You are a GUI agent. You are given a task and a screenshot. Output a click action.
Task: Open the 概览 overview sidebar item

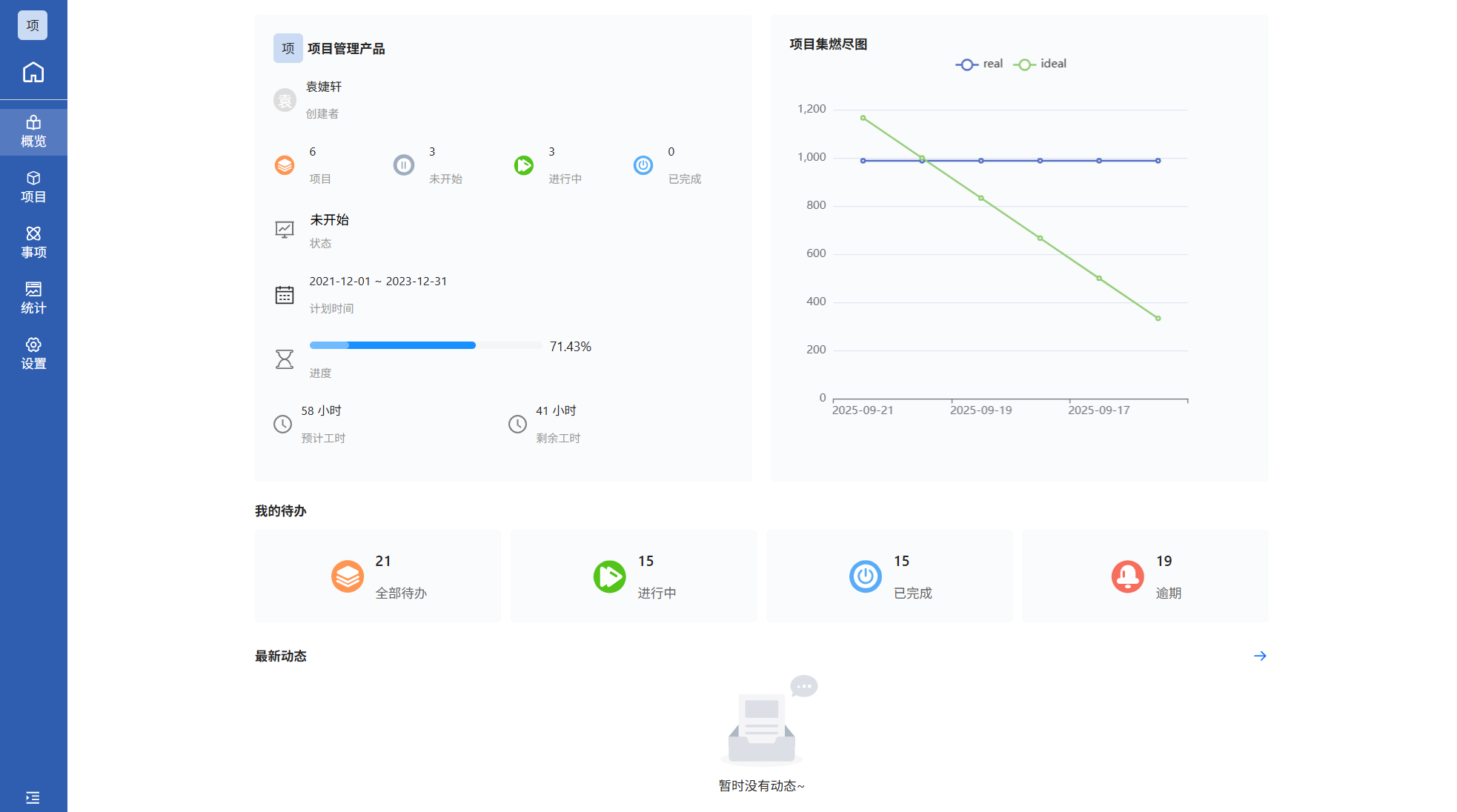33,132
